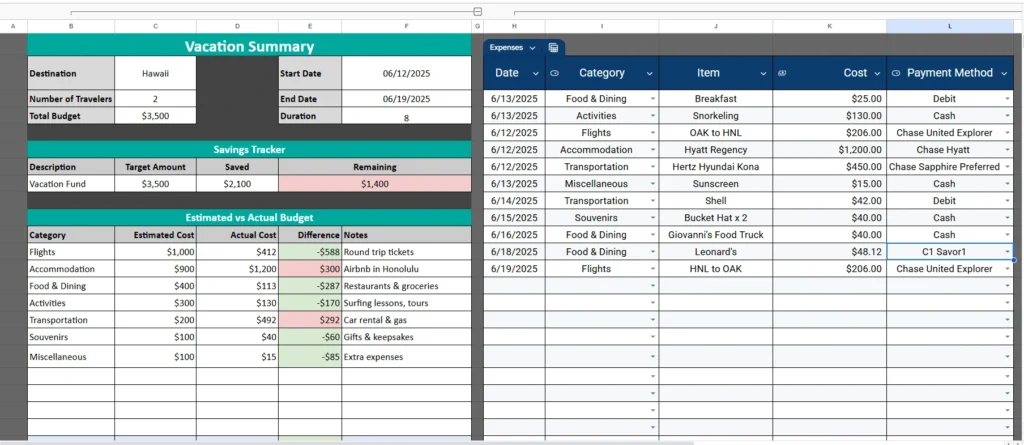Click the currency-type icon in the Cost header

click(782, 73)
